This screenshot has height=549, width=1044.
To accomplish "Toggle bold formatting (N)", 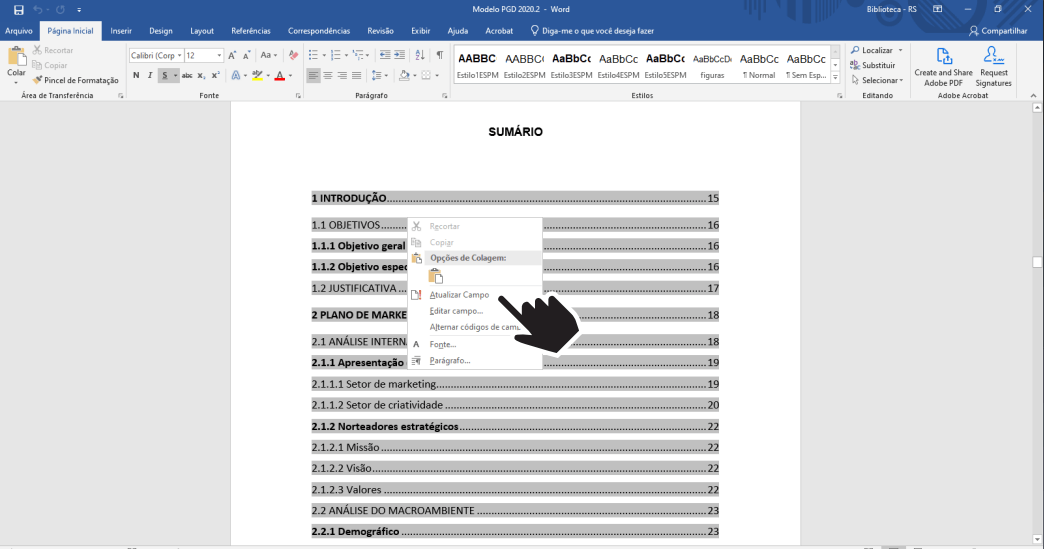I will [x=136, y=75].
